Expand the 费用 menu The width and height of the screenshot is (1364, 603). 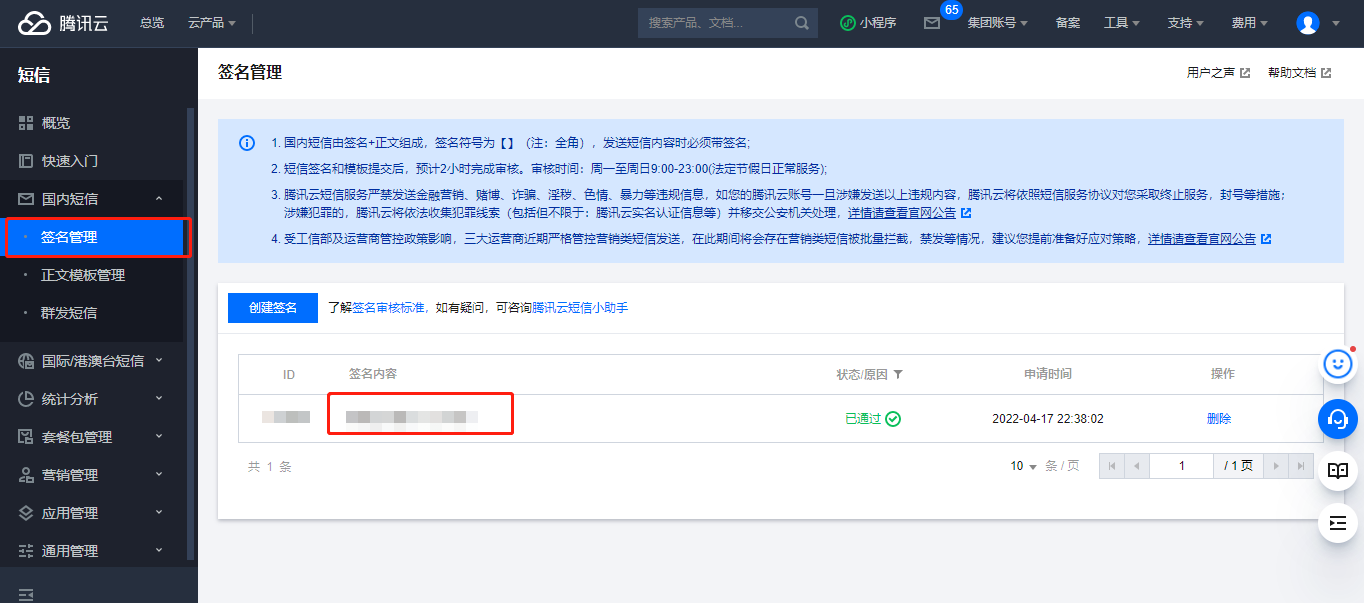click(1250, 23)
